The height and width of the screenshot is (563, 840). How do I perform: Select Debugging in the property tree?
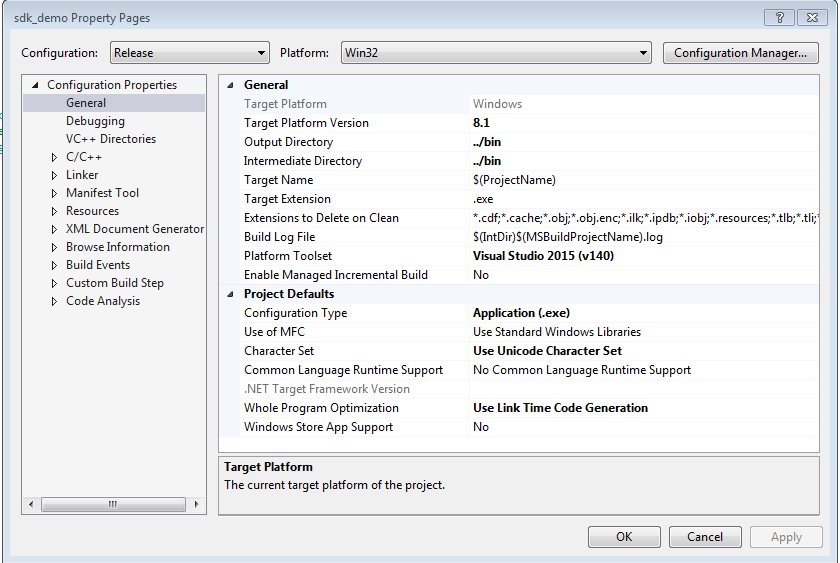(95, 121)
